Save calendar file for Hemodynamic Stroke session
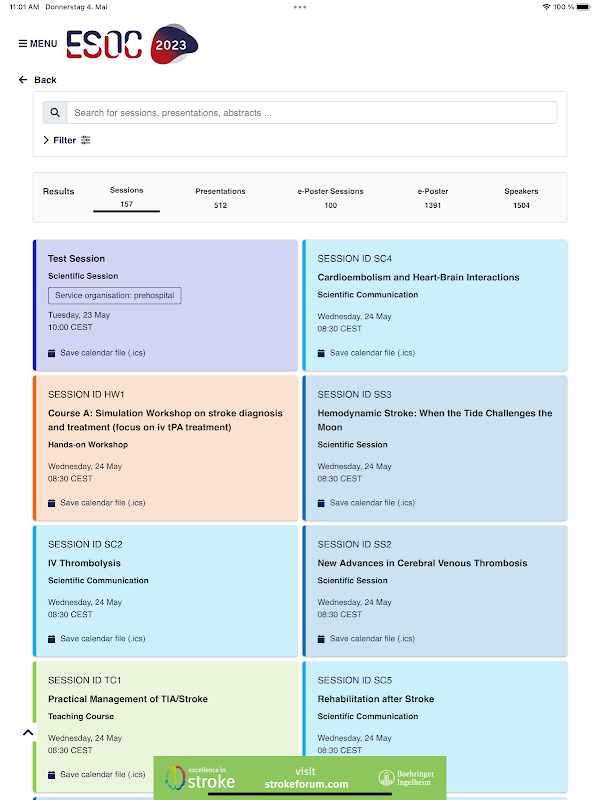This screenshot has height=800, width=600. tap(372, 503)
